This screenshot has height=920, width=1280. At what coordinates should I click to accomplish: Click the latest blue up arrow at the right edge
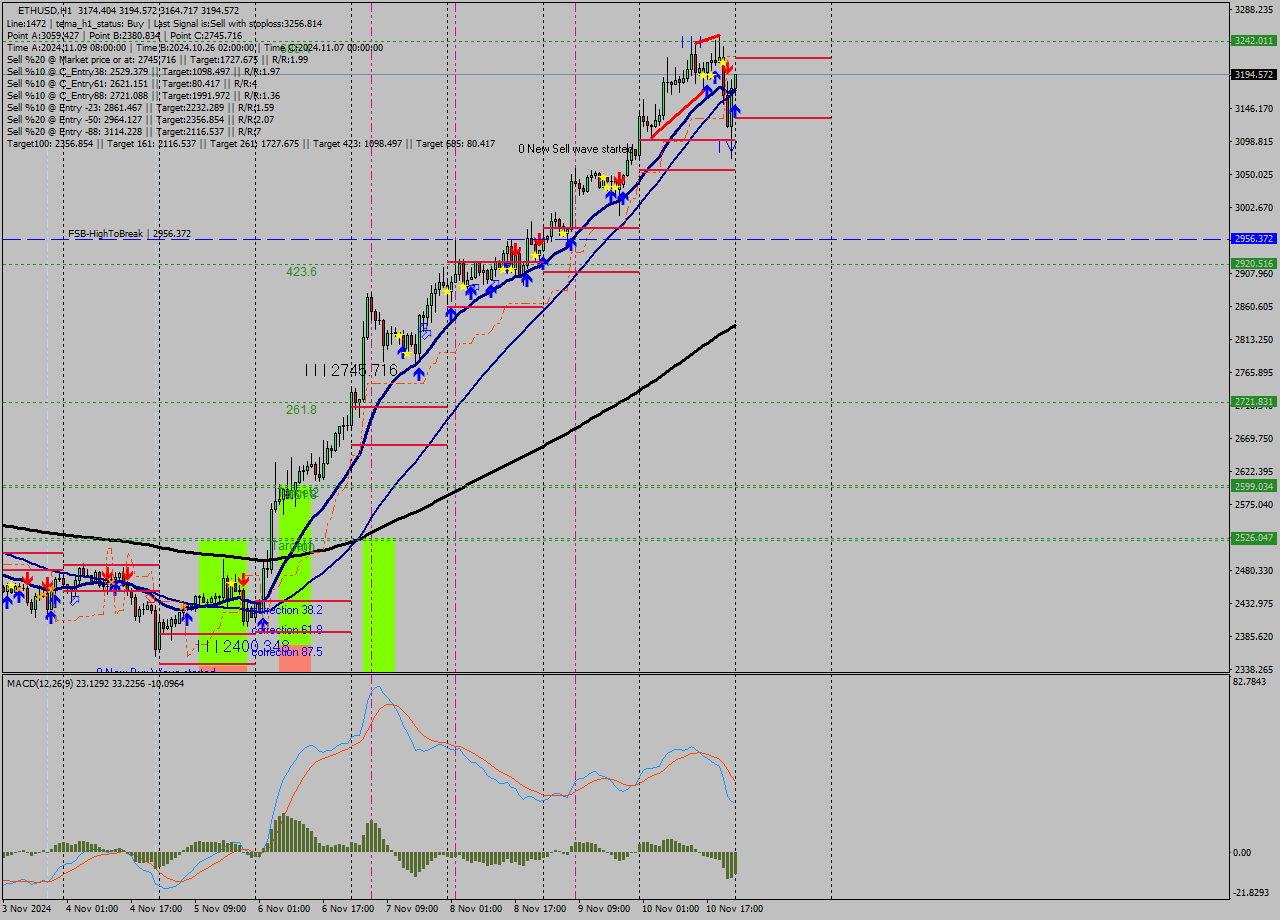pyautogui.click(x=735, y=110)
